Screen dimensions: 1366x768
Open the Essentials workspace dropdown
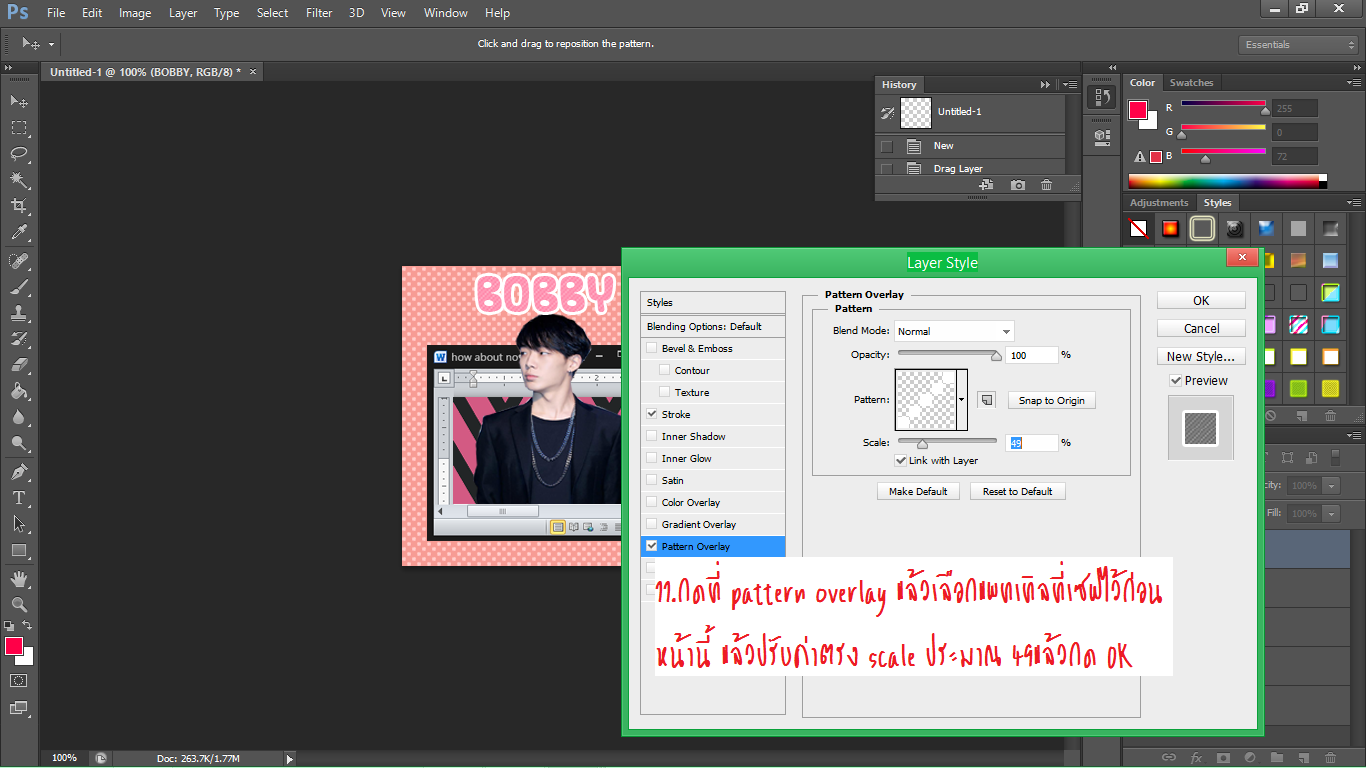click(x=1298, y=45)
